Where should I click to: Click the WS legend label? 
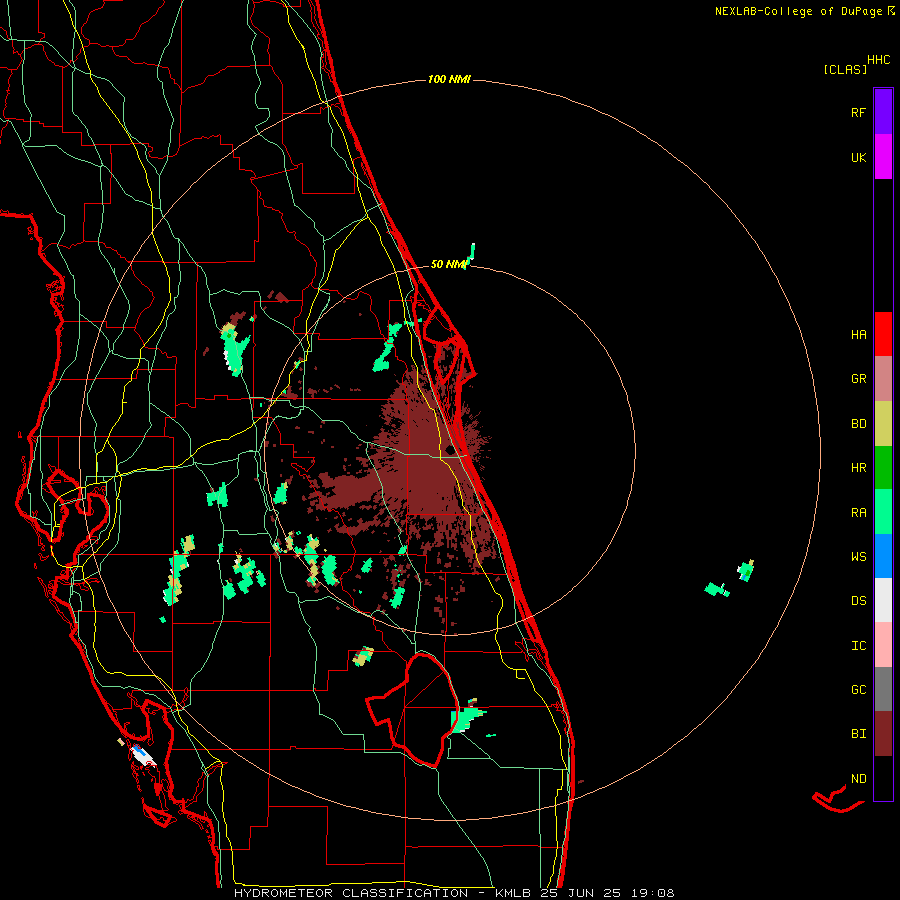[x=858, y=557]
